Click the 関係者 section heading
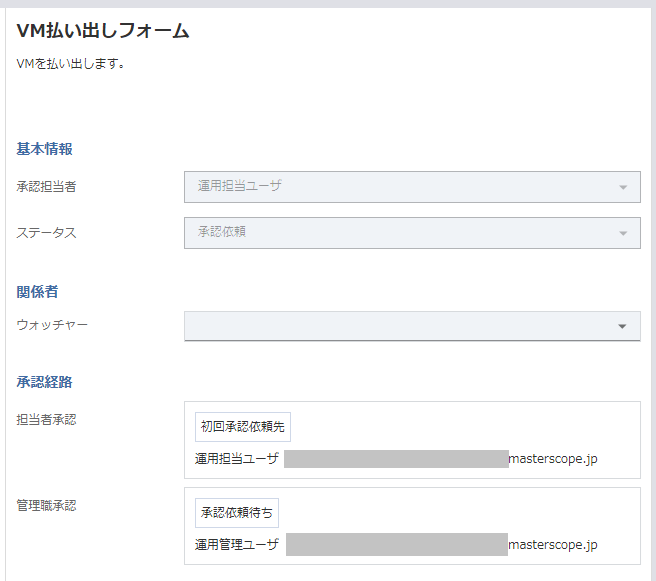The height and width of the screenshot is (581, 656). point(37,292)
